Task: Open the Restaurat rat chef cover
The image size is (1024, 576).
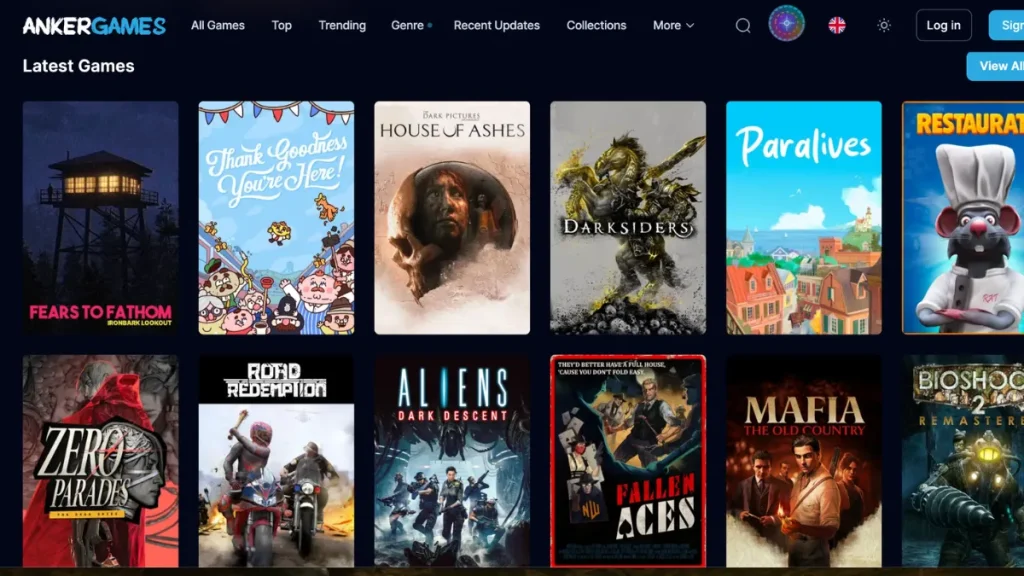Action: 963,217
